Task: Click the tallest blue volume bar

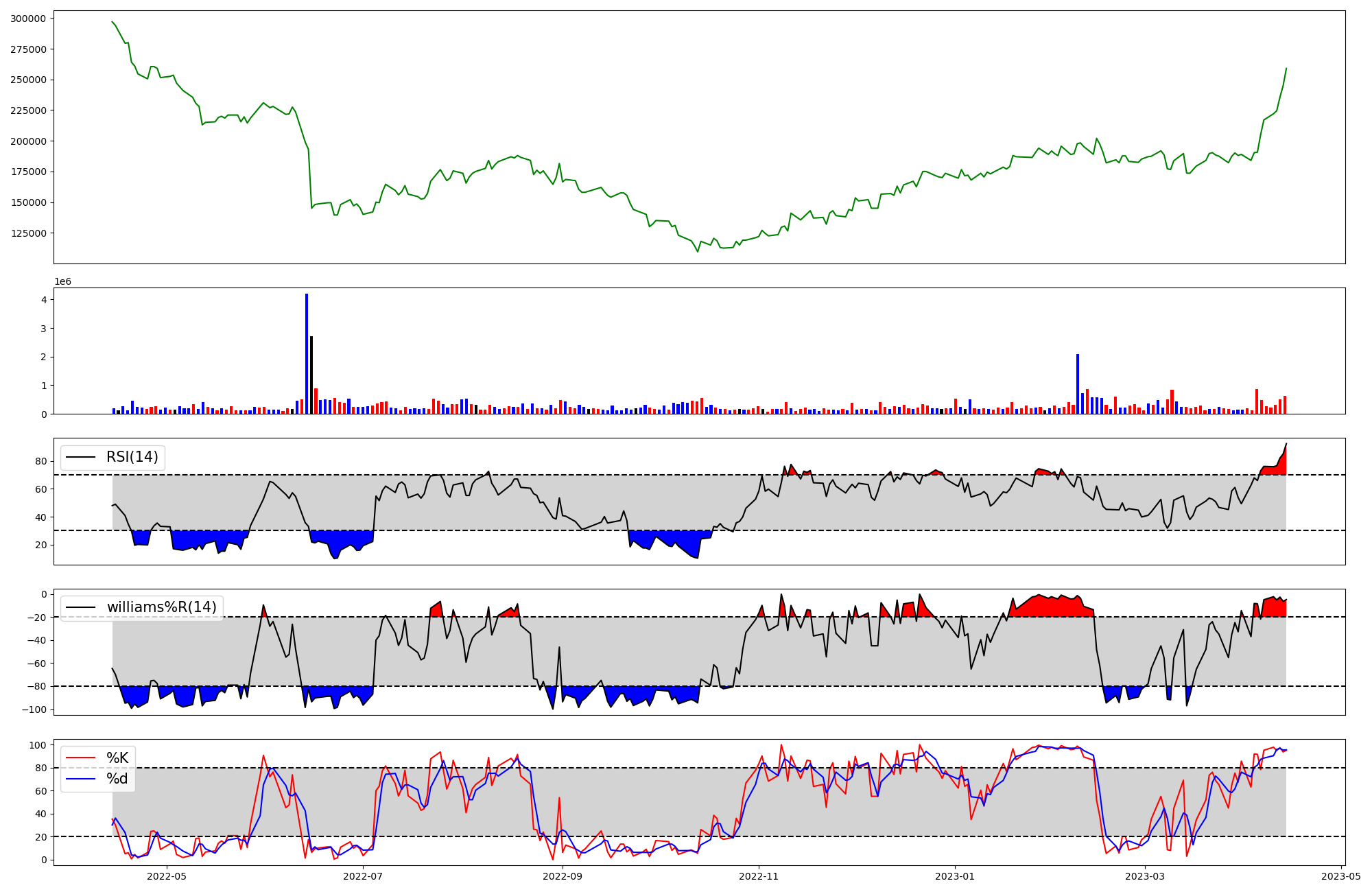Action: pos(307,353)
